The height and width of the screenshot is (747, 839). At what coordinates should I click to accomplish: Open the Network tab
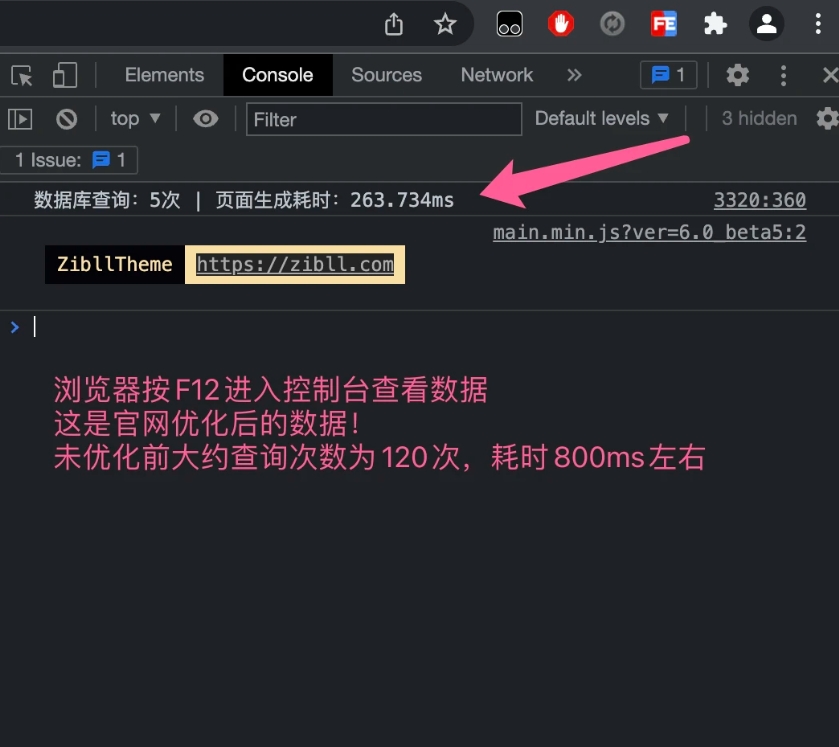(x=497, y=75)
